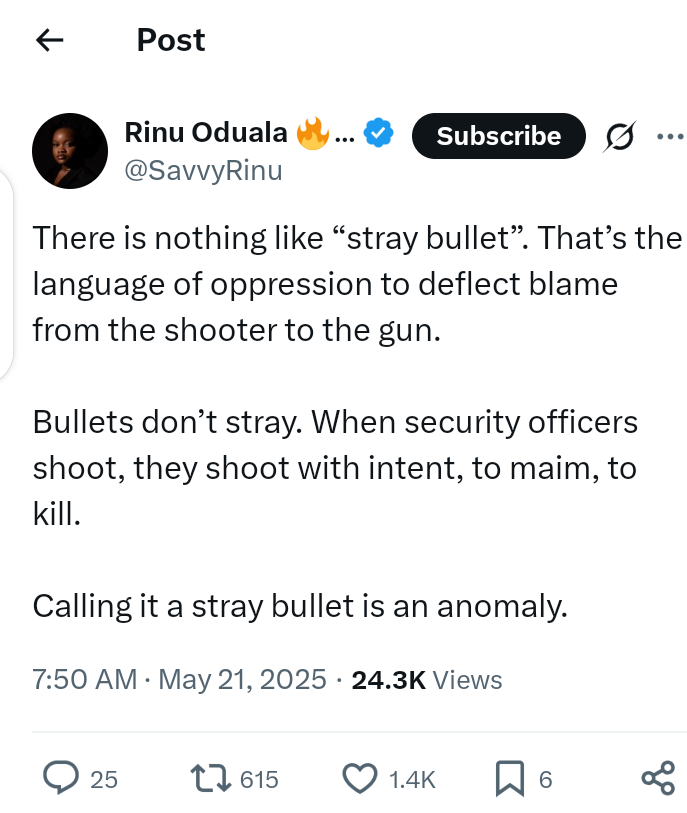Subscribe to Rinu Oduala
Screen dimensions: 687x813
(498, 136)
